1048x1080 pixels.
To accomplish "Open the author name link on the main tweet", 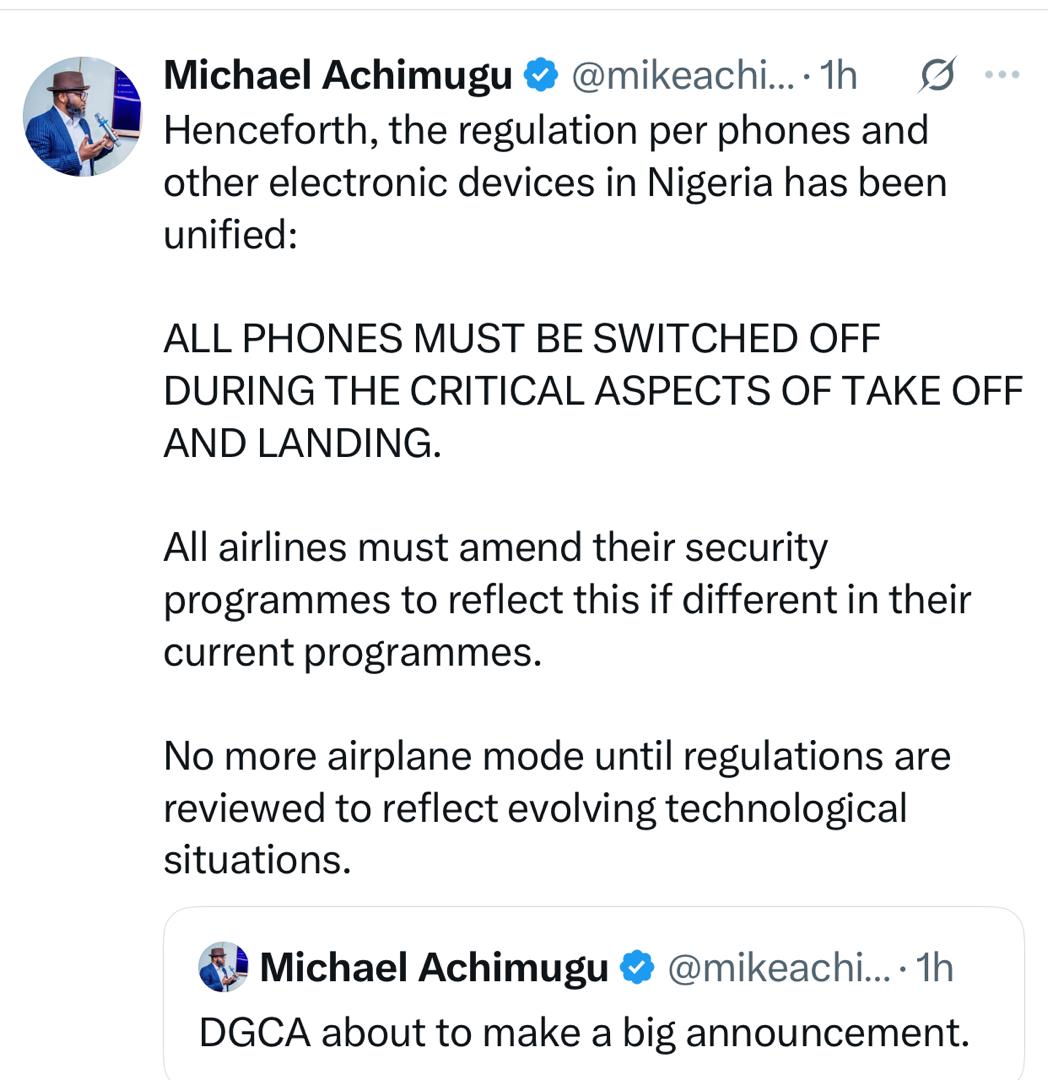I will click(337, 76).
